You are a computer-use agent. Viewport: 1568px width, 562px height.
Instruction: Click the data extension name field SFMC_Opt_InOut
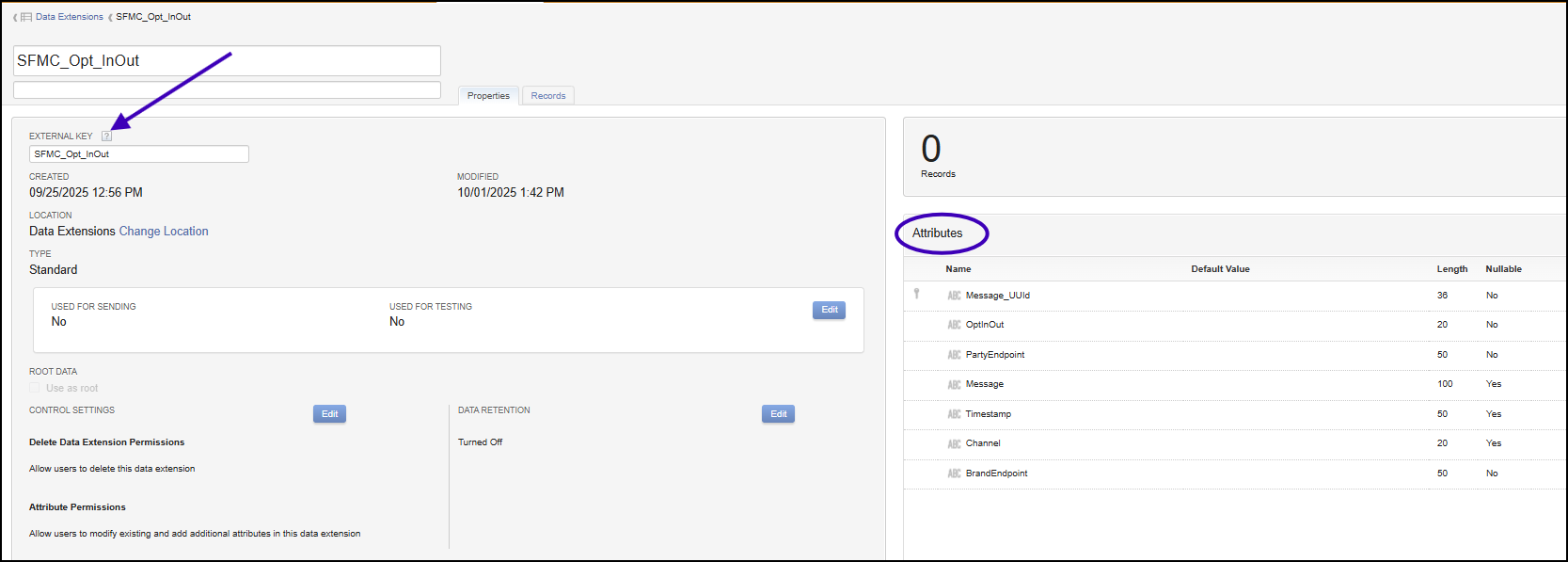coord(227,61)
